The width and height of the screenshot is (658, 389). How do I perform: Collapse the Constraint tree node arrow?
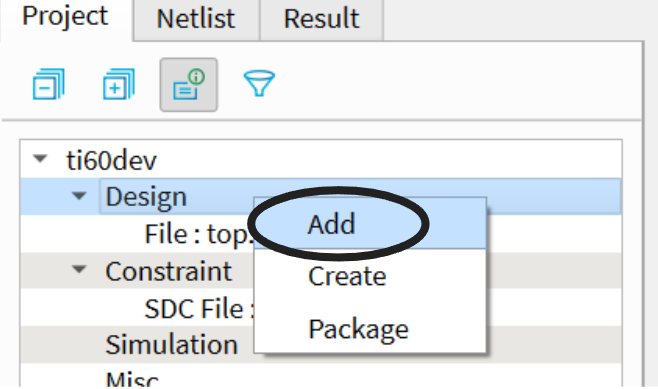coord(79,269)
